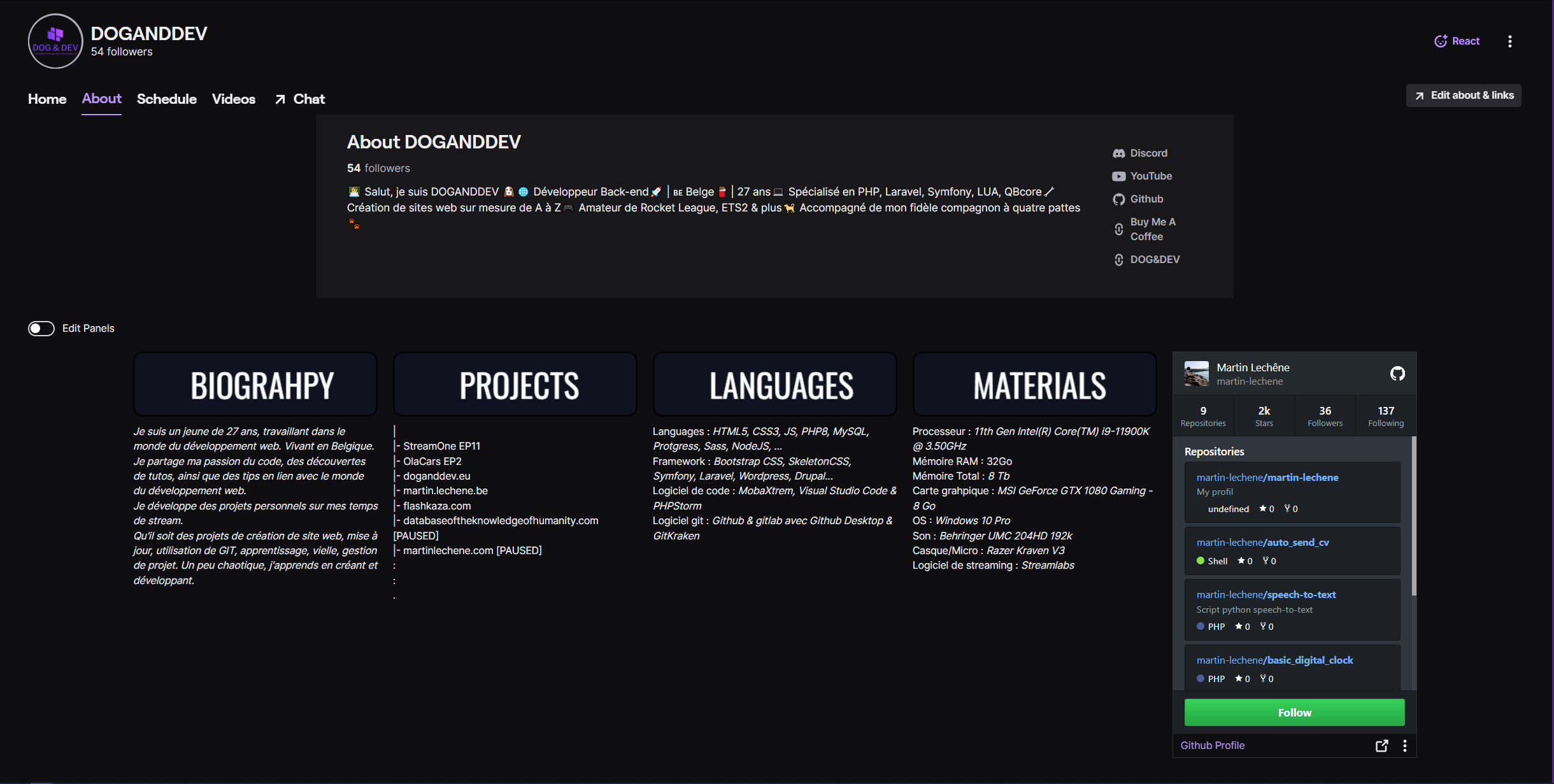Image resolution: width=1554 pixels, height=784 pixels.
Task: Open the channel more options menu
Action: 1509,41
